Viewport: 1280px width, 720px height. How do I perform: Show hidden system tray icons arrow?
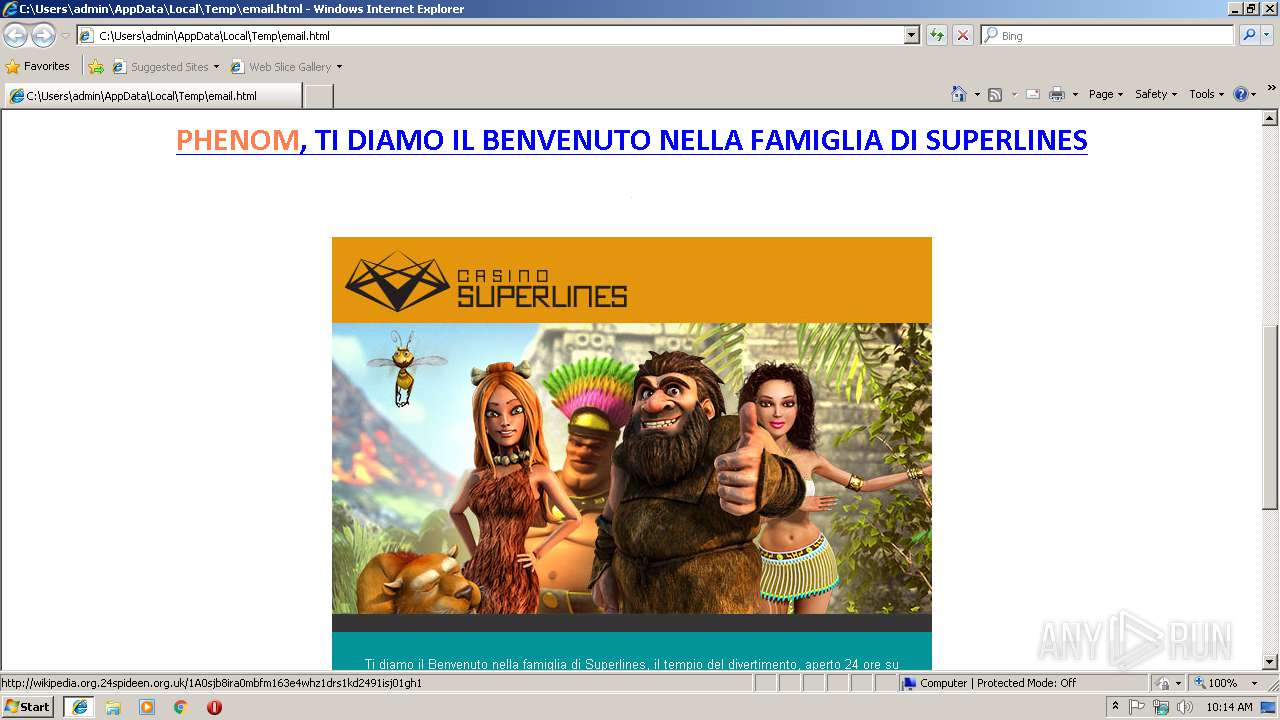(1115, 707)
